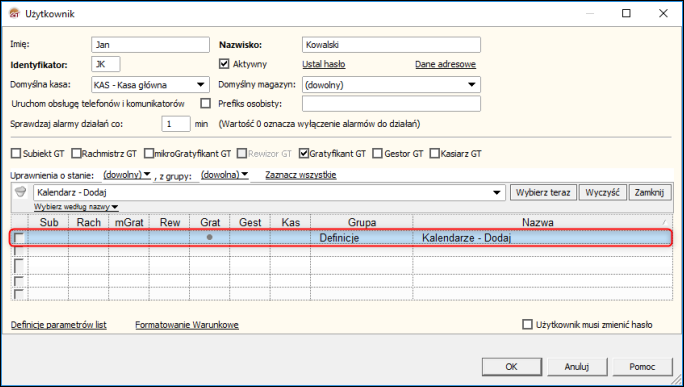Image resolution: width=684 pixels, height=387 pixels.
Task: Open the Kalendarz - Dodaj combo box arrow
Action: (x=497, y=192)
